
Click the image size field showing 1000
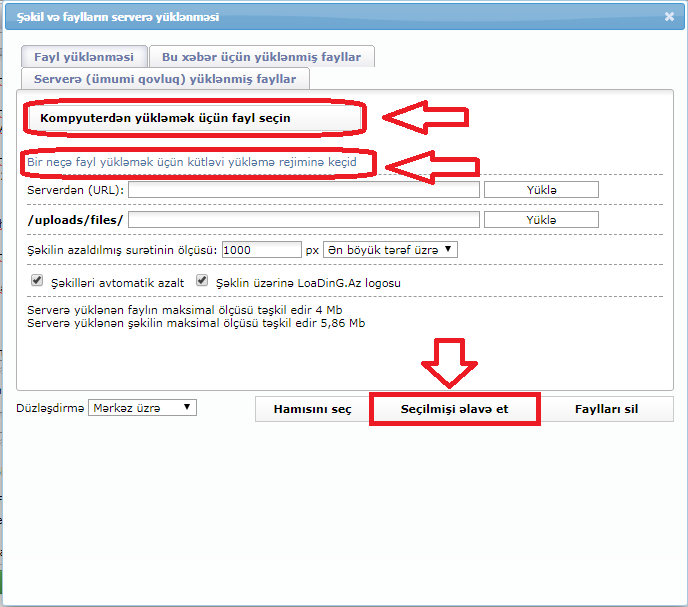(x=261, y=249)
